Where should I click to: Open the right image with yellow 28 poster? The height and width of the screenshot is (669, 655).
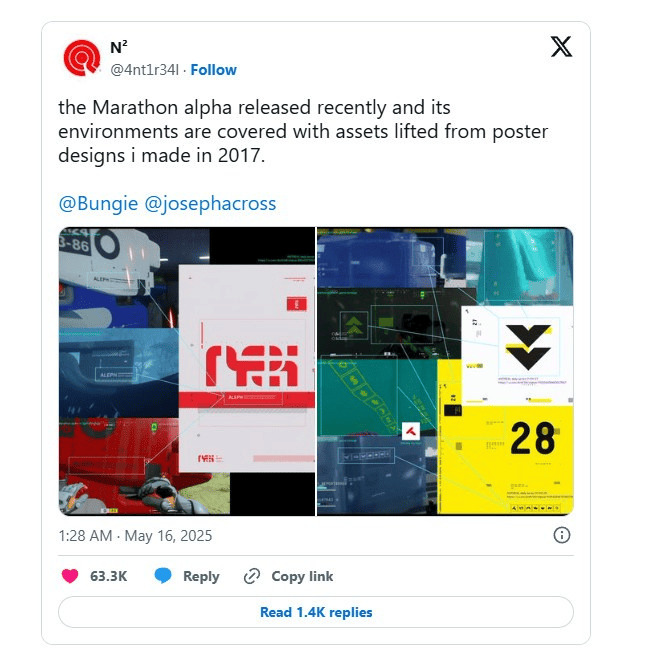pyautogui.click(x=445, y=371)
